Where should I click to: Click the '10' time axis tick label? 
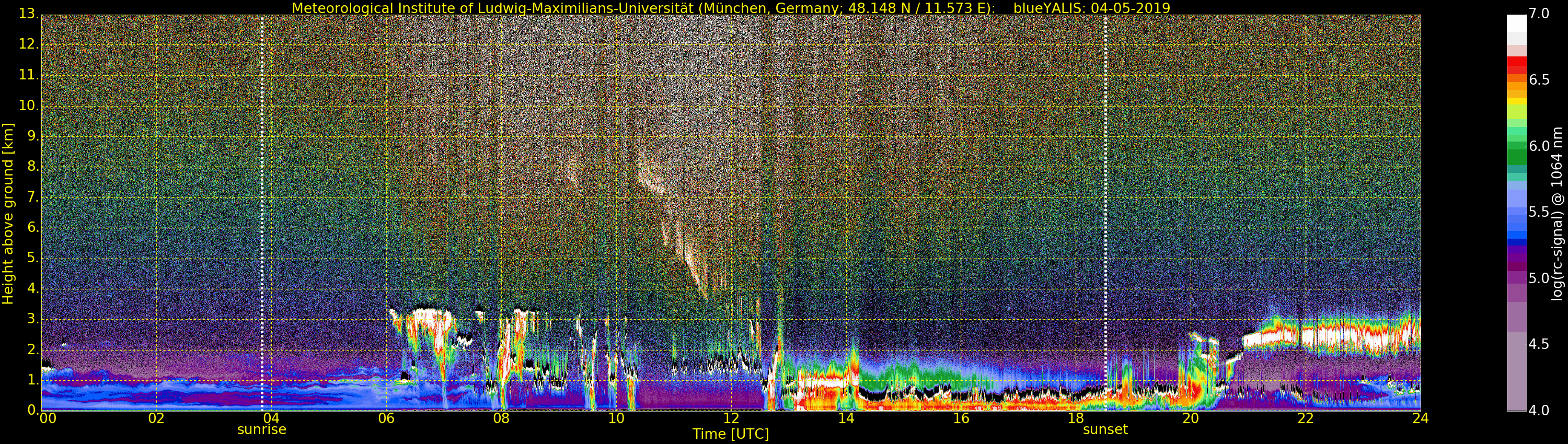616,418
